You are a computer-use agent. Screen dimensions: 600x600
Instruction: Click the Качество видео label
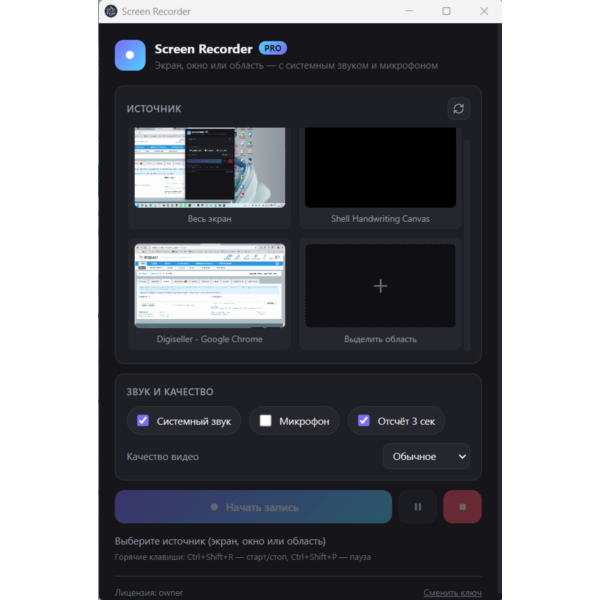tap(163, 457)
